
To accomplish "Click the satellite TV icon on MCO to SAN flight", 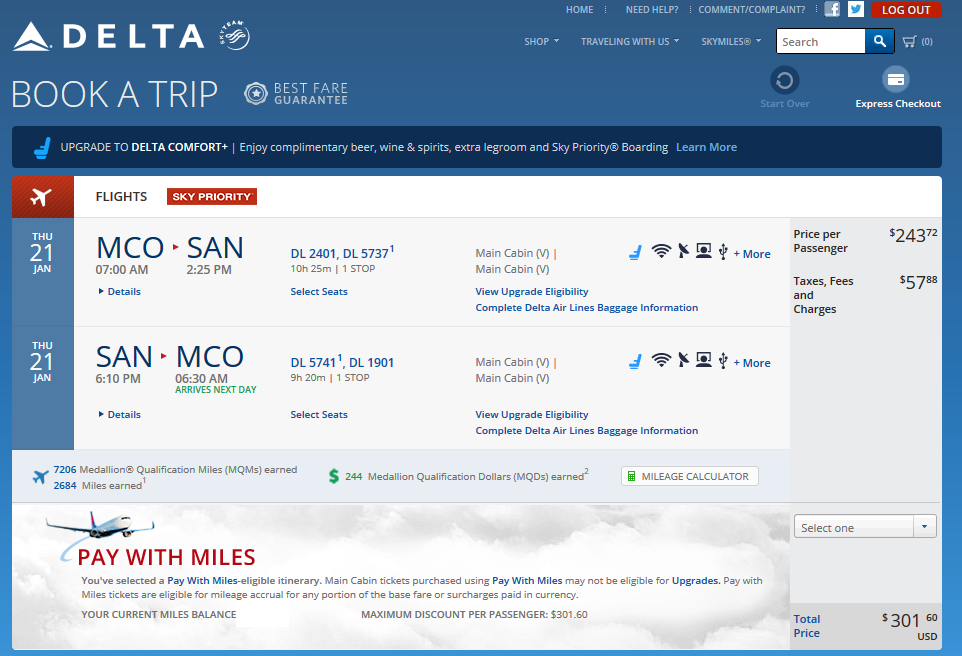I will tap(683, 252).
